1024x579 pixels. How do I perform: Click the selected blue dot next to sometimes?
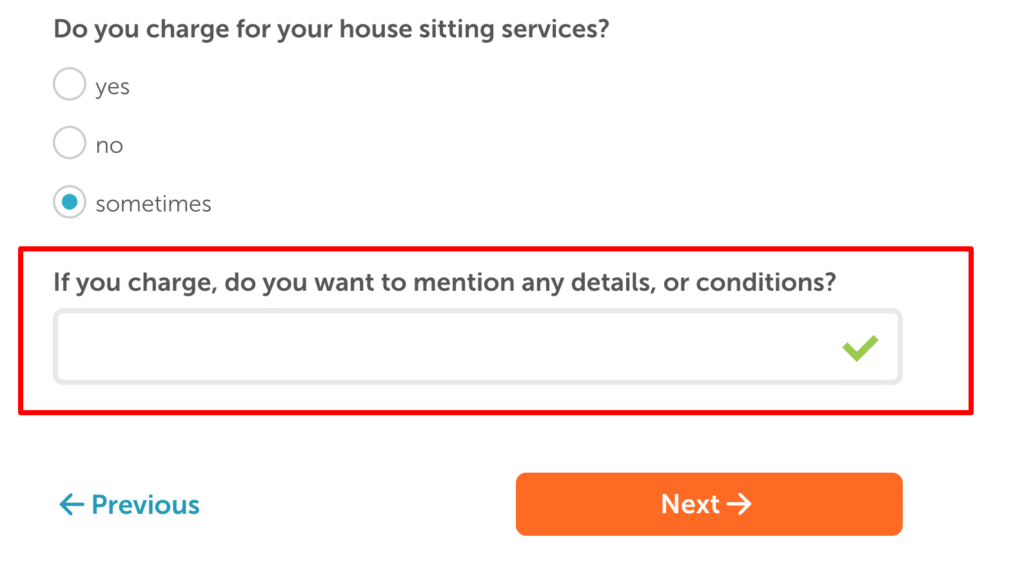pos(69,202)
